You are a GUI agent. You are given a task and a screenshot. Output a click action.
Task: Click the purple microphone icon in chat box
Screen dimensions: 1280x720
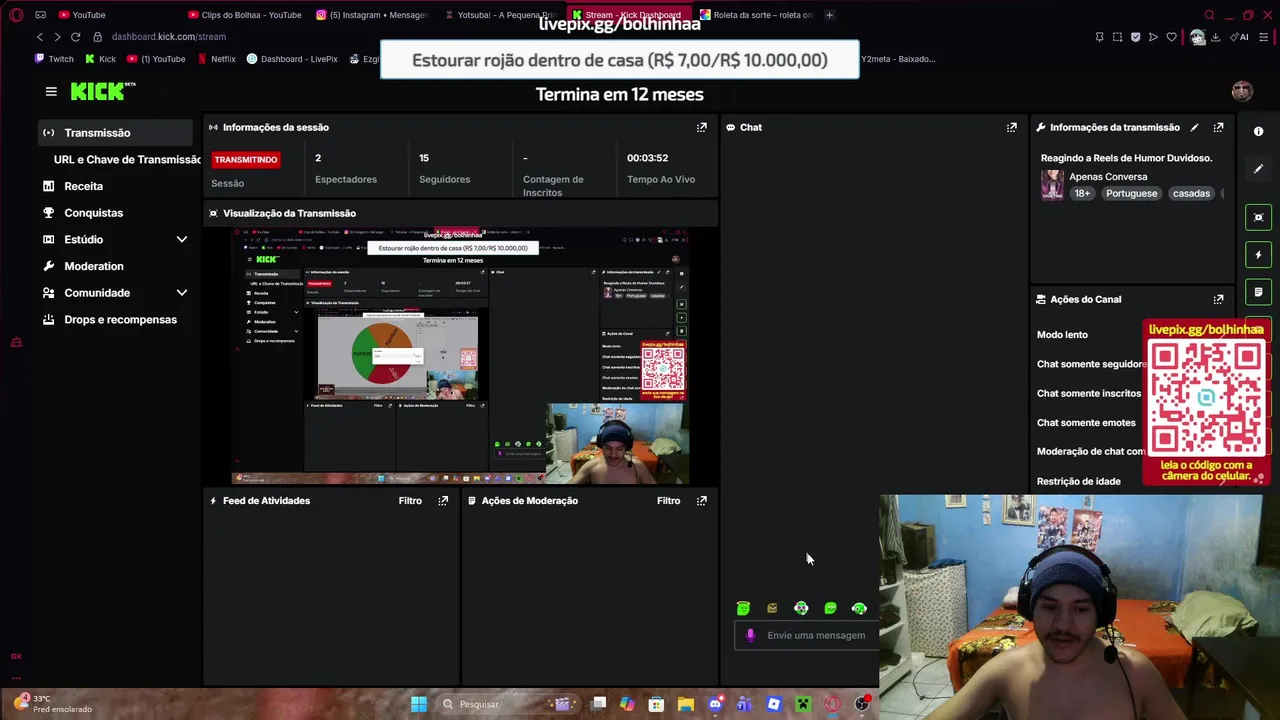pos(751,635)
